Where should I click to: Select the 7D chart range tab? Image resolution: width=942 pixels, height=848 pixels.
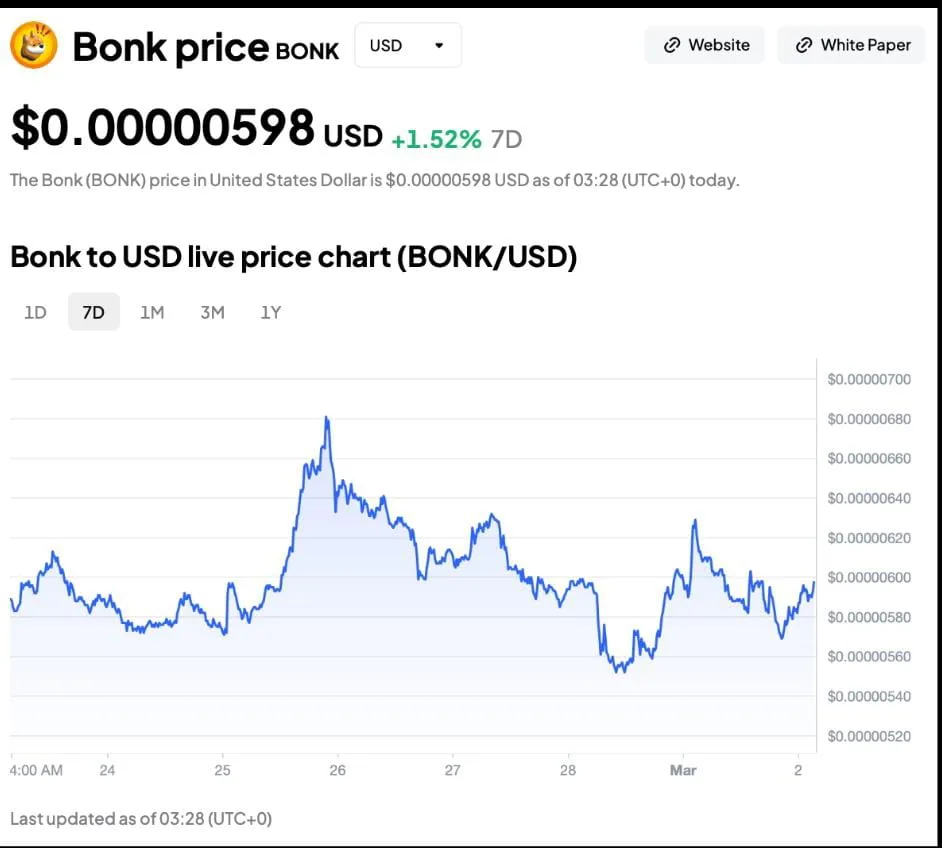point(93,312)
